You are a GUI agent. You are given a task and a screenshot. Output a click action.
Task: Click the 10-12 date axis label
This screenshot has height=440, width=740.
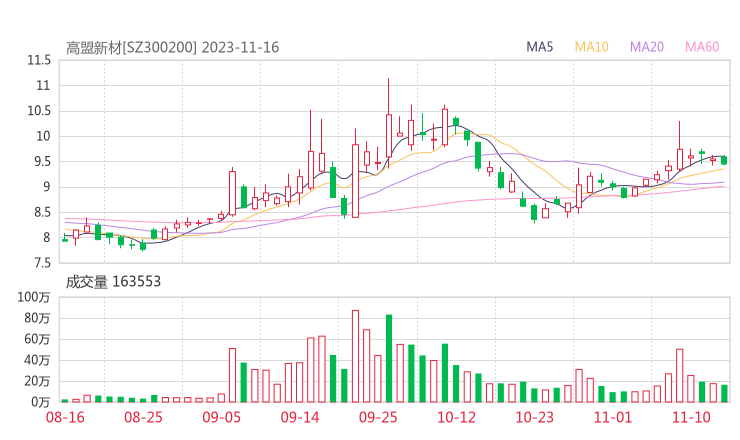[456, 417]
